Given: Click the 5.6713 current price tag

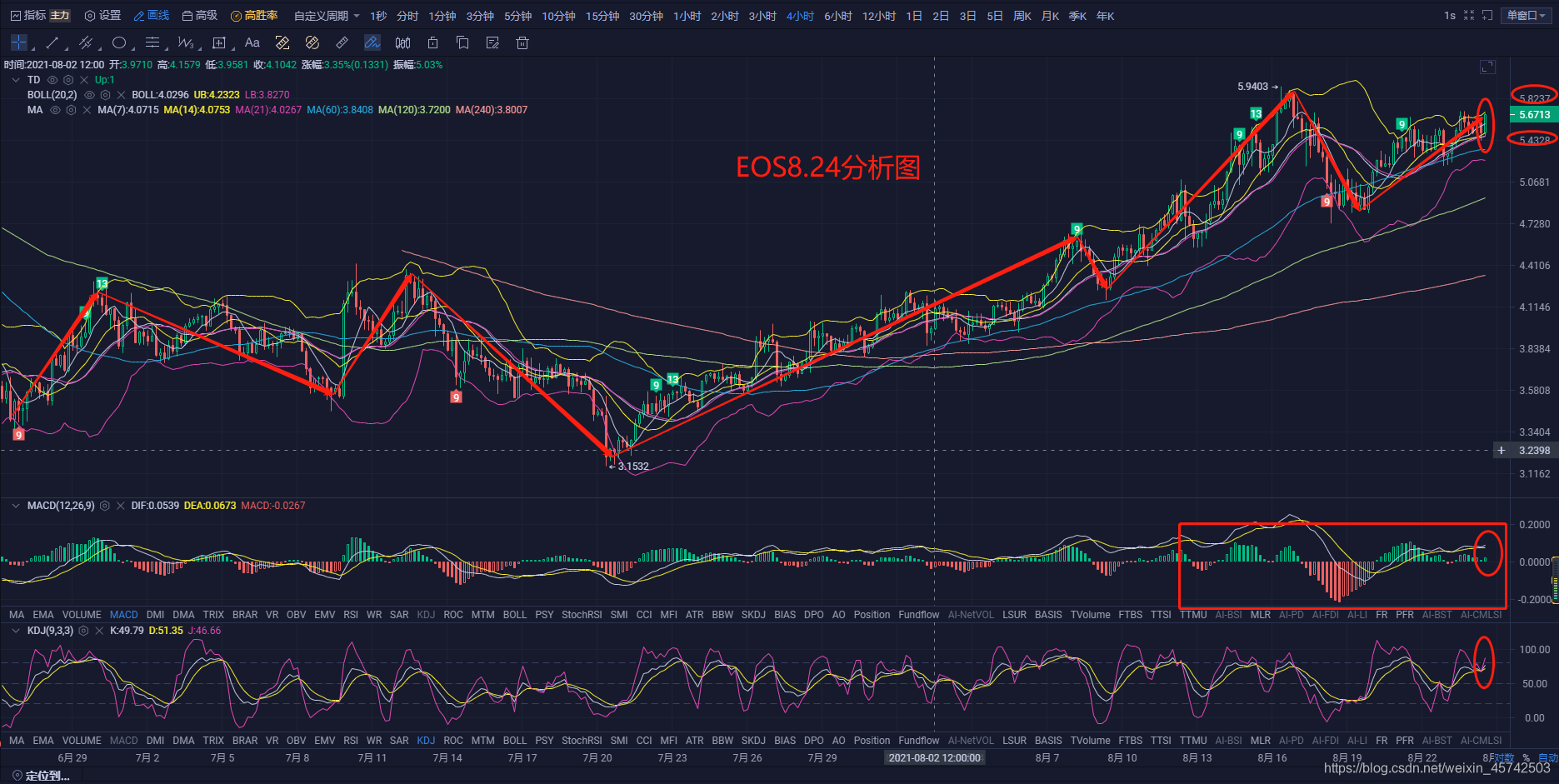Looking at the screenshot, I should (1533, 115).
